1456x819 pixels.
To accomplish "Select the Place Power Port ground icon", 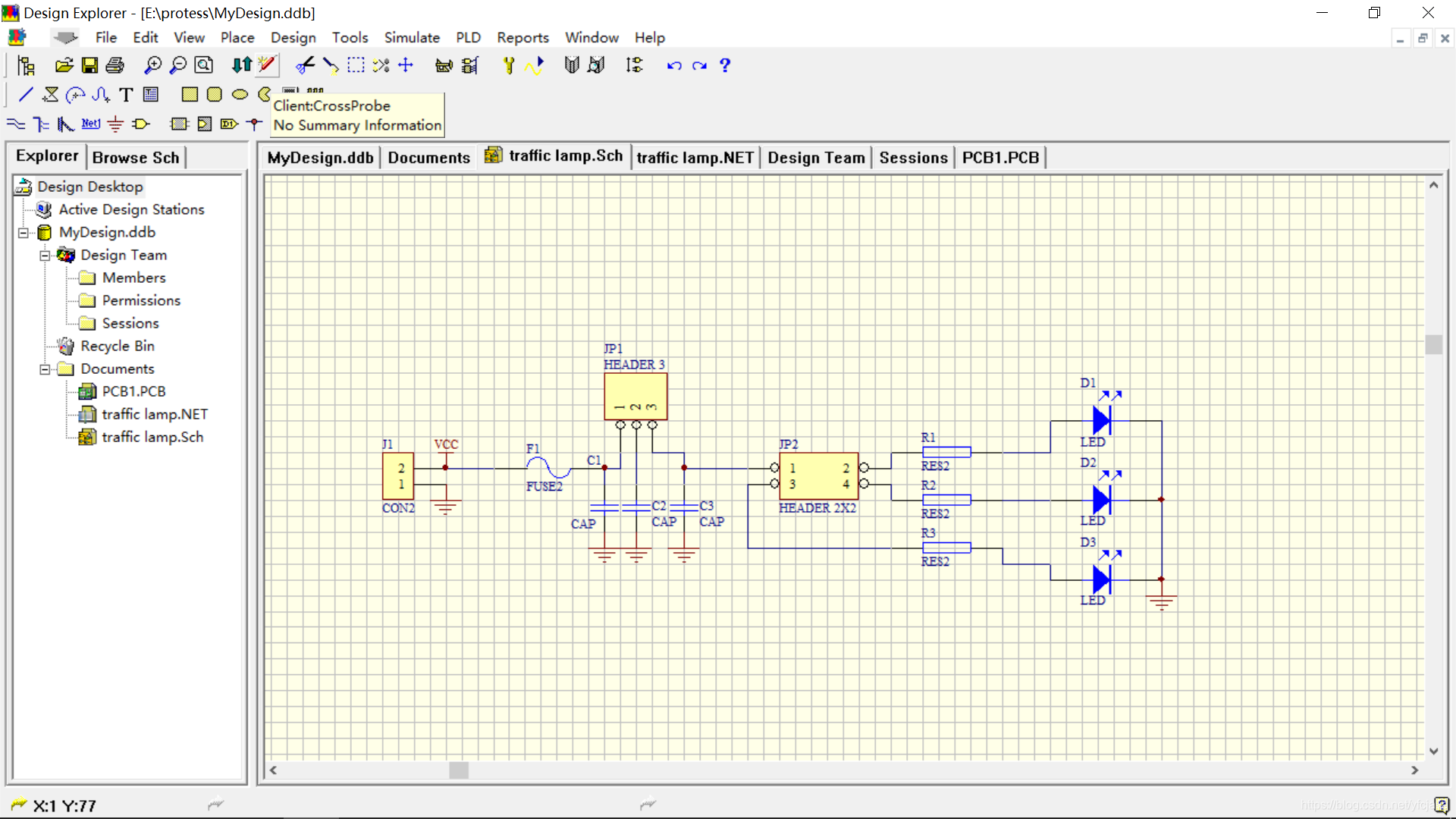I will pyautogui.click(x=115, y=124).
